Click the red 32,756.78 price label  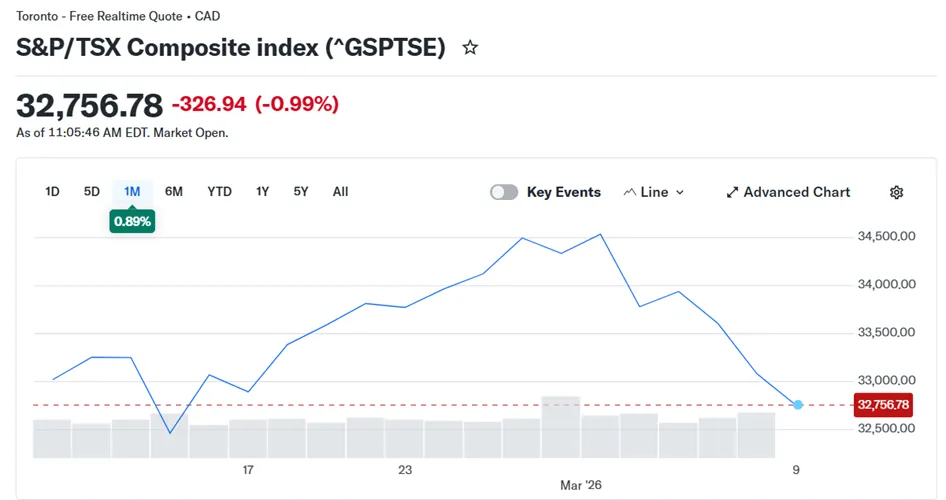(x=883, y=405)
